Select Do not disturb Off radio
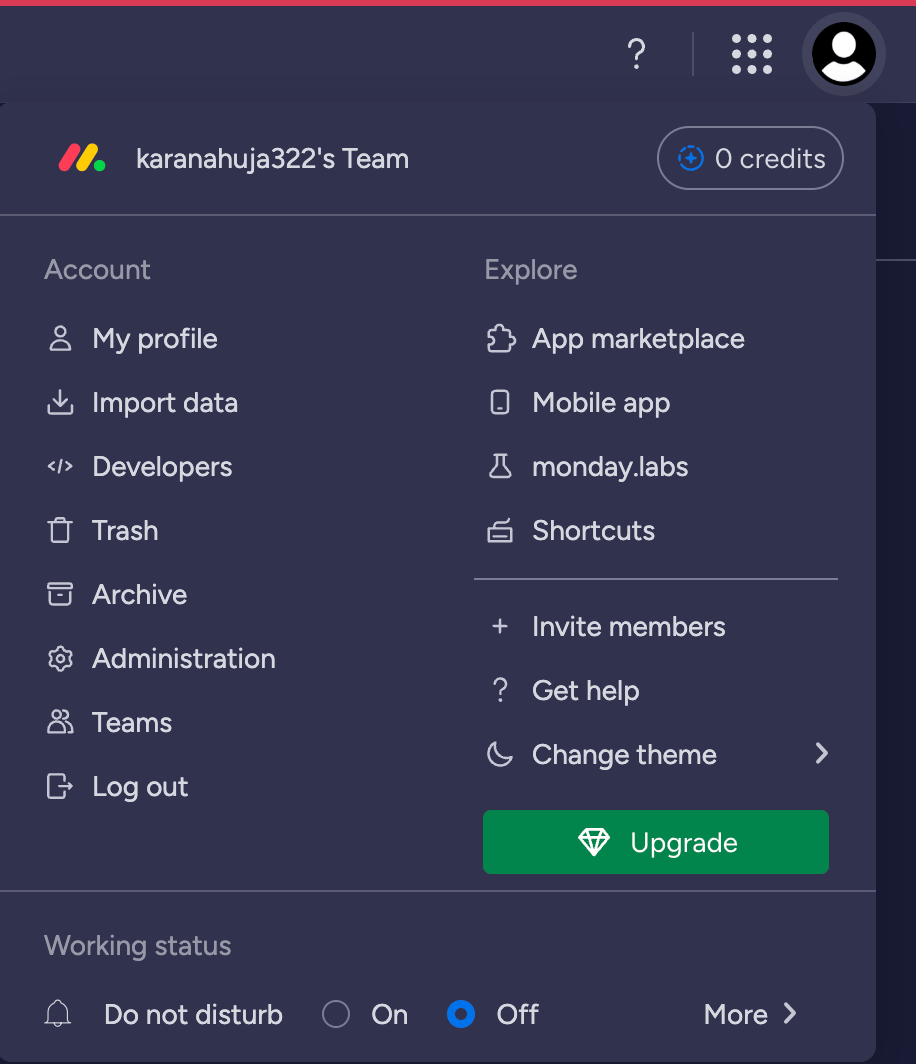Image resolution: width=916 pixels, height=1064 pixels. click(x=461, y=1014)
